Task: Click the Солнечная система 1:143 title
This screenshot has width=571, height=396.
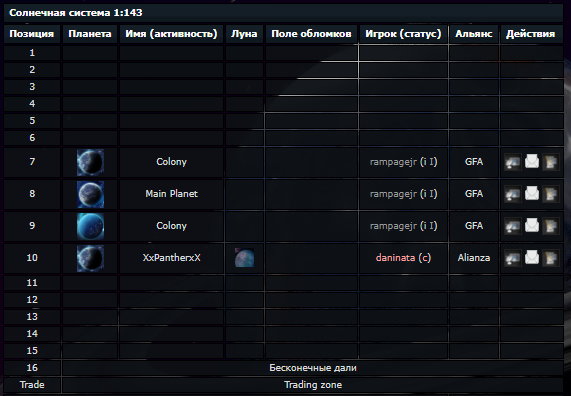Action: point(76,13)
